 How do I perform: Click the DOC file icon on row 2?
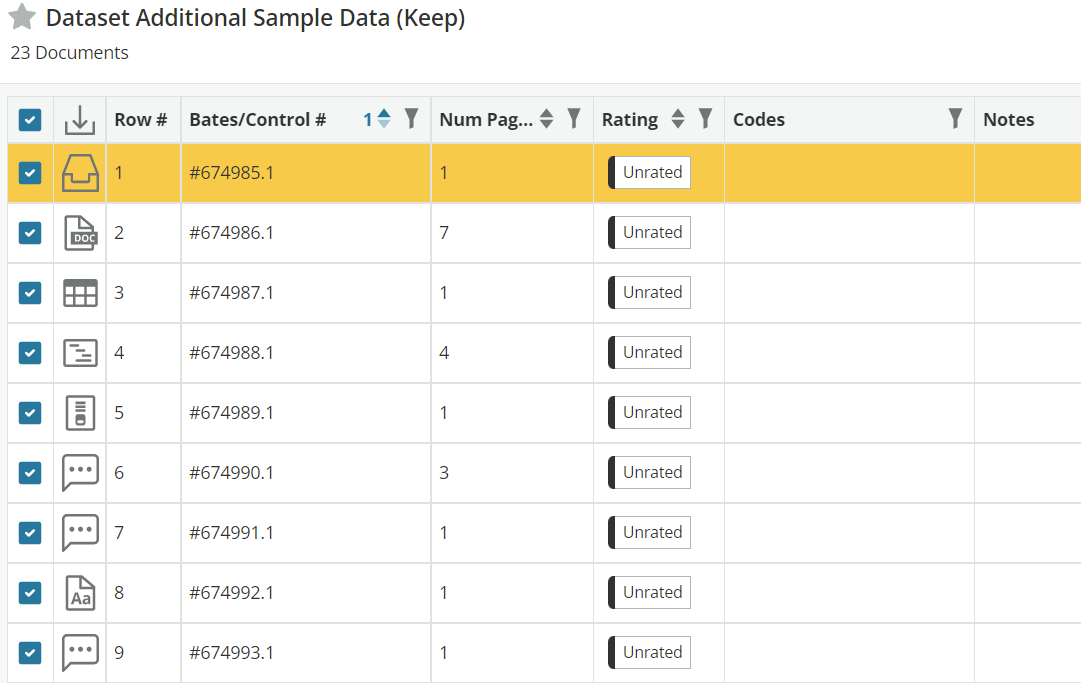pyautogui.click(x=79, y=232)
